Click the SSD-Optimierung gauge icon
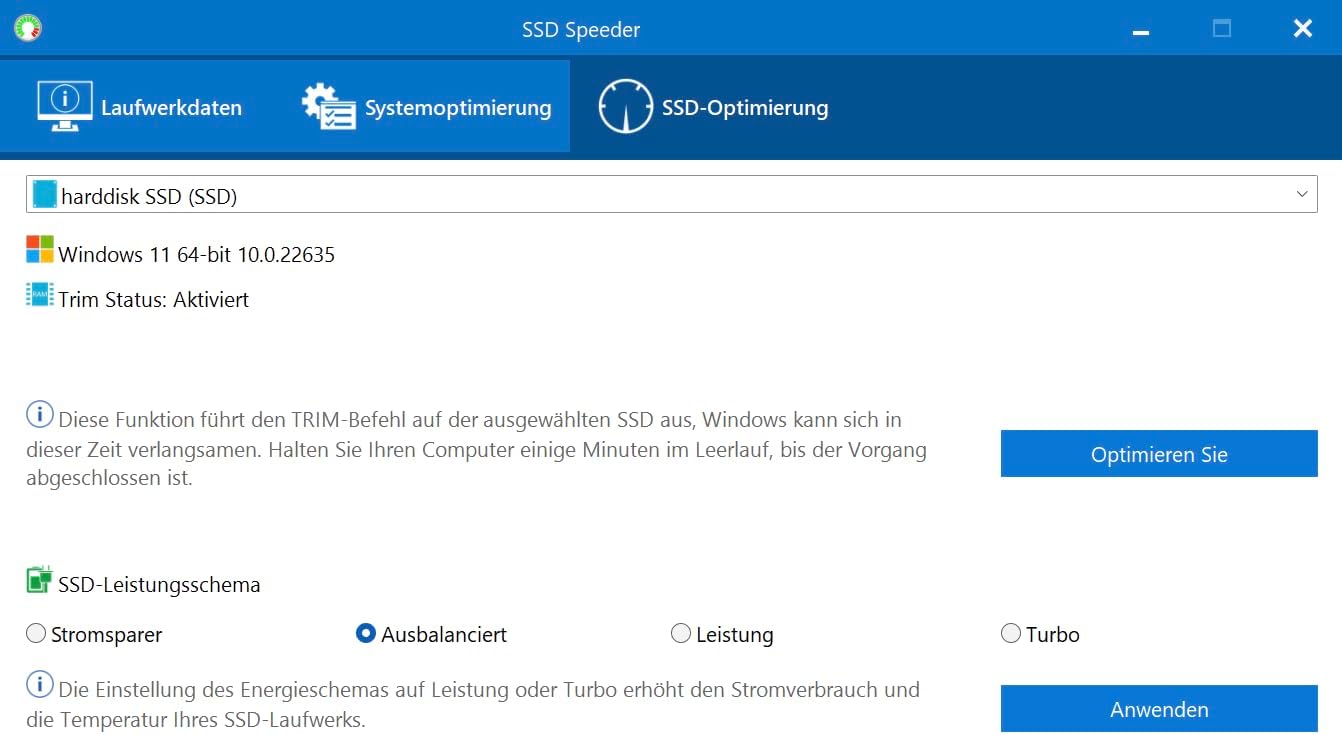This screenshot has height=735, width=1342. coord(626,106)
